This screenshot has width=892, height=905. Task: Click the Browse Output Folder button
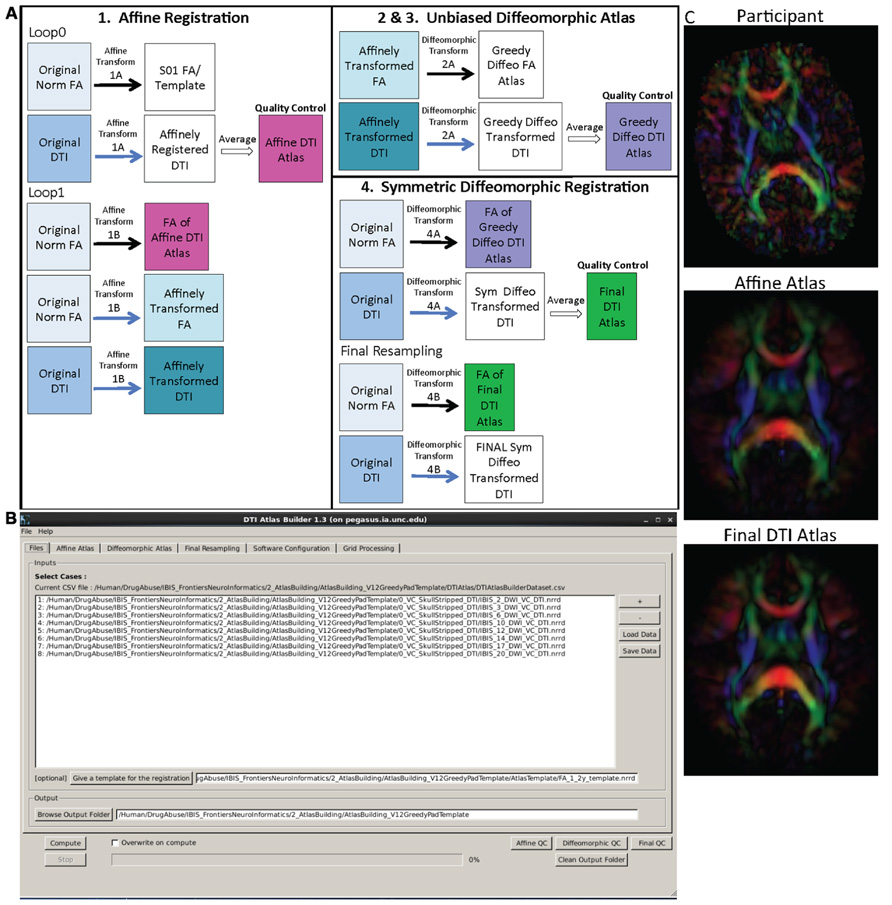[73, 814]
